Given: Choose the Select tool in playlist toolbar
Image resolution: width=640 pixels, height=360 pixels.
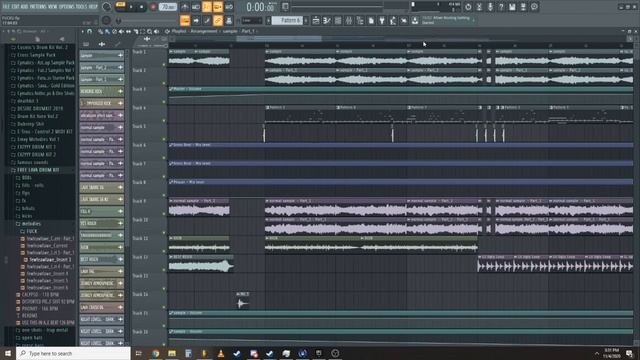Looking at the screenshot, I should tap(142, 31).
